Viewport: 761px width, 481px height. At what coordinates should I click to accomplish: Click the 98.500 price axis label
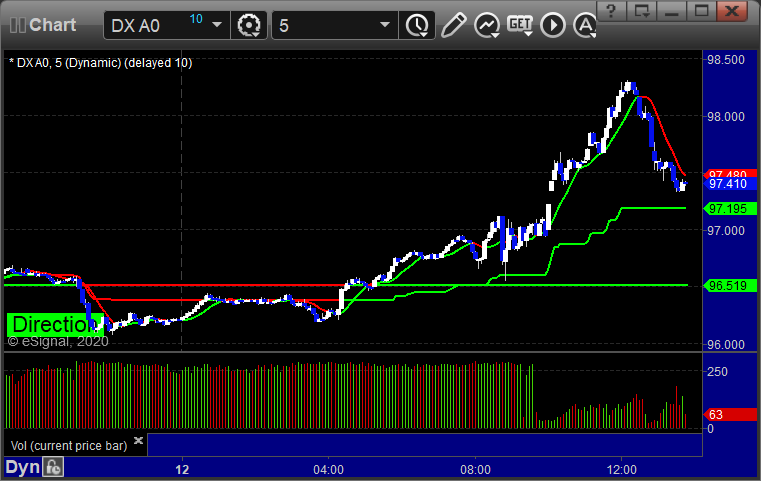[x=726, y=60]
